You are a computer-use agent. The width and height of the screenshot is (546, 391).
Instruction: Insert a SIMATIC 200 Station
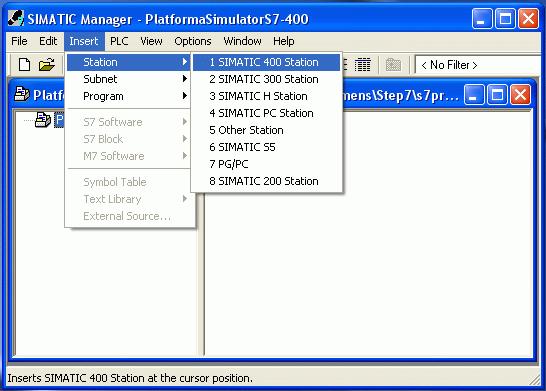click(266, 181)
